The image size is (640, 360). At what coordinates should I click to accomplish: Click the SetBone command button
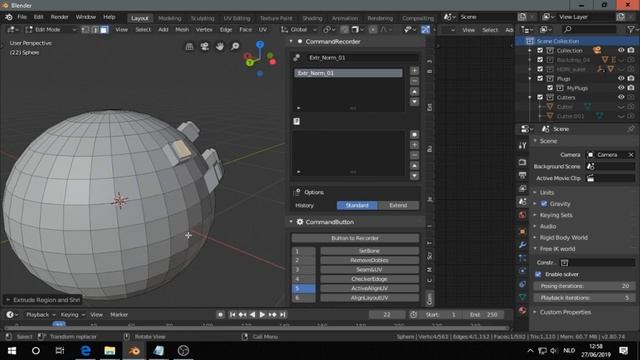tap(369, 251)
